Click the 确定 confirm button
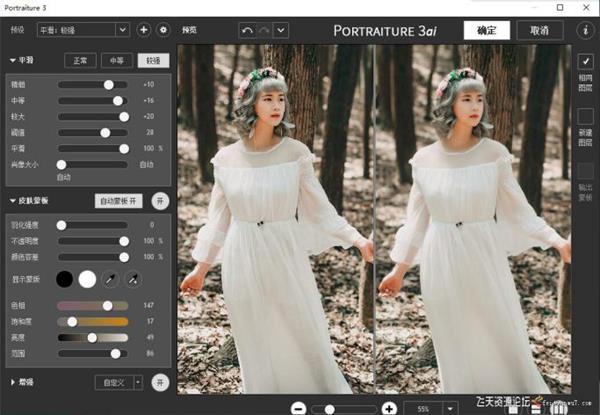The width and height of the screenshot is (600, 415). pyautogui.click(x=487, y=30)
